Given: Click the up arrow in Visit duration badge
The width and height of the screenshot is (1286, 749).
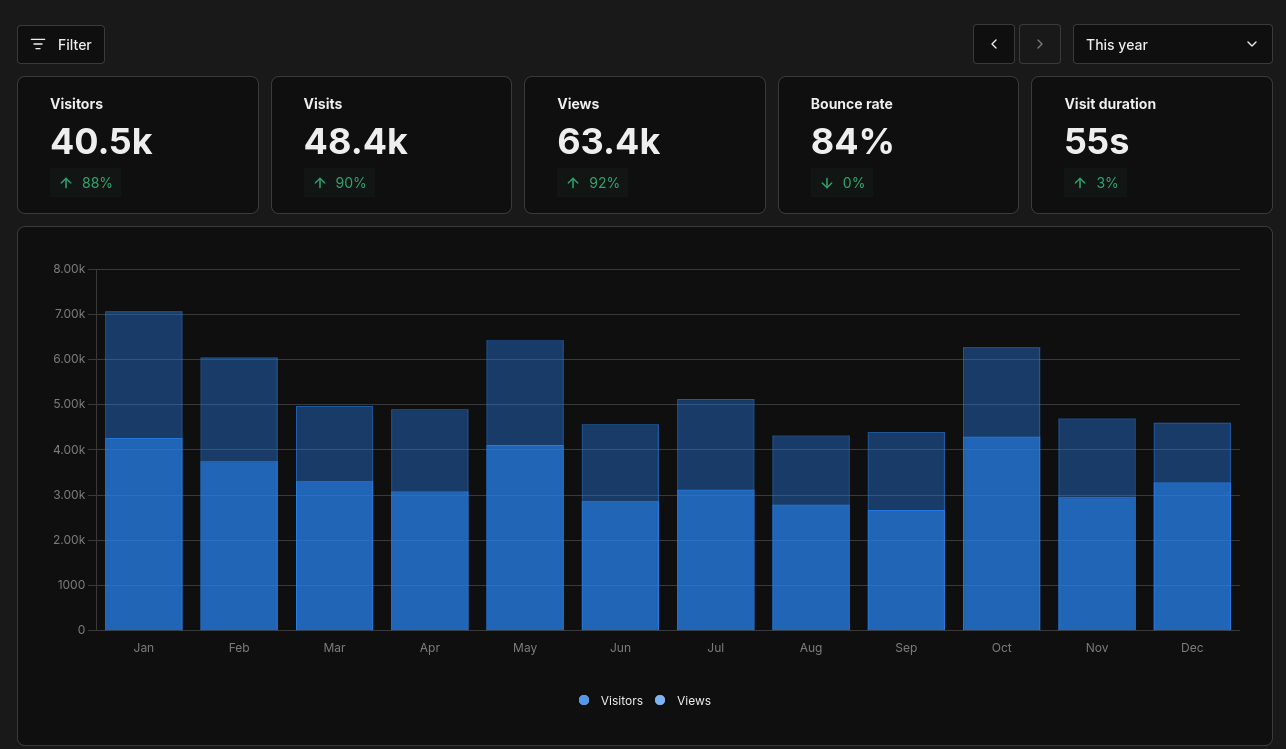Looking at the screenshot, I should tap(1080, 183).
